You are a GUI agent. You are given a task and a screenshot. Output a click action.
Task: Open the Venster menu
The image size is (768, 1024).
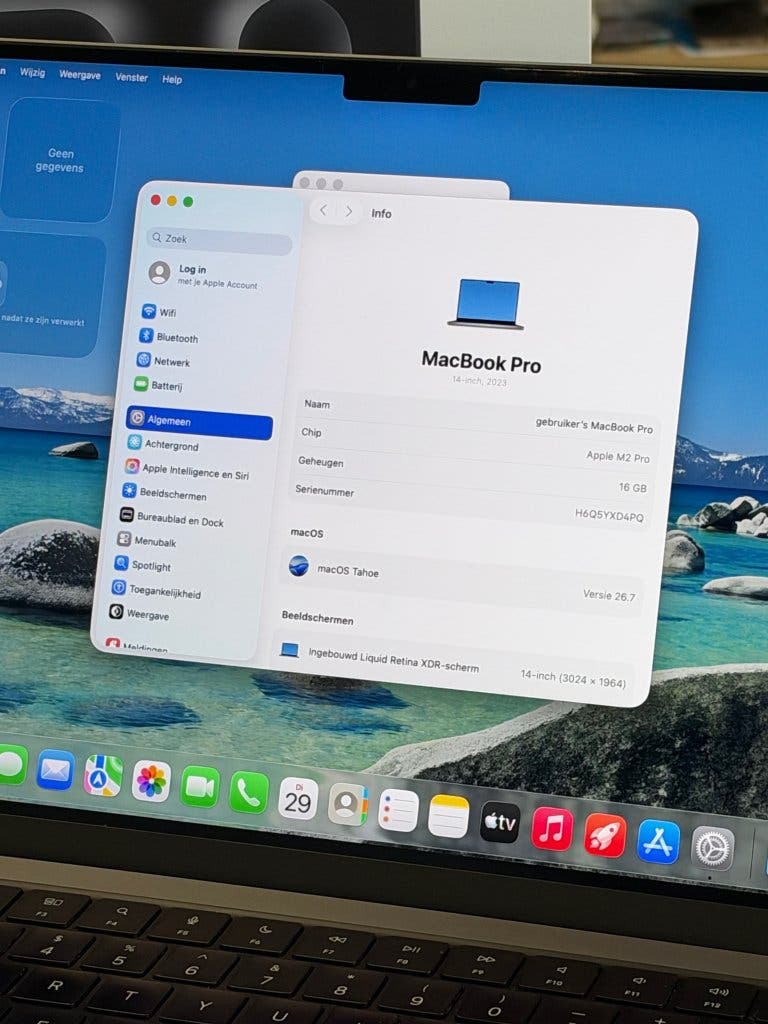point(131,77)
